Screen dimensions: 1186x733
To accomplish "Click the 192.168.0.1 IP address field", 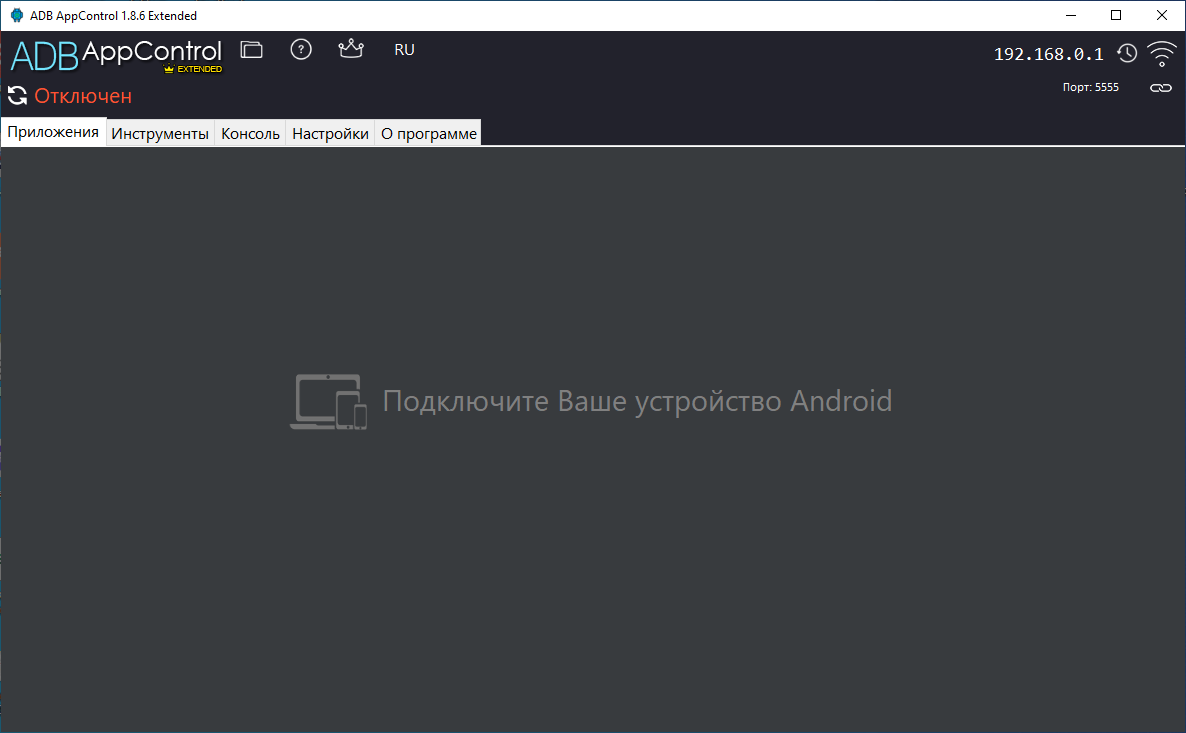I will click(1048, 54).
